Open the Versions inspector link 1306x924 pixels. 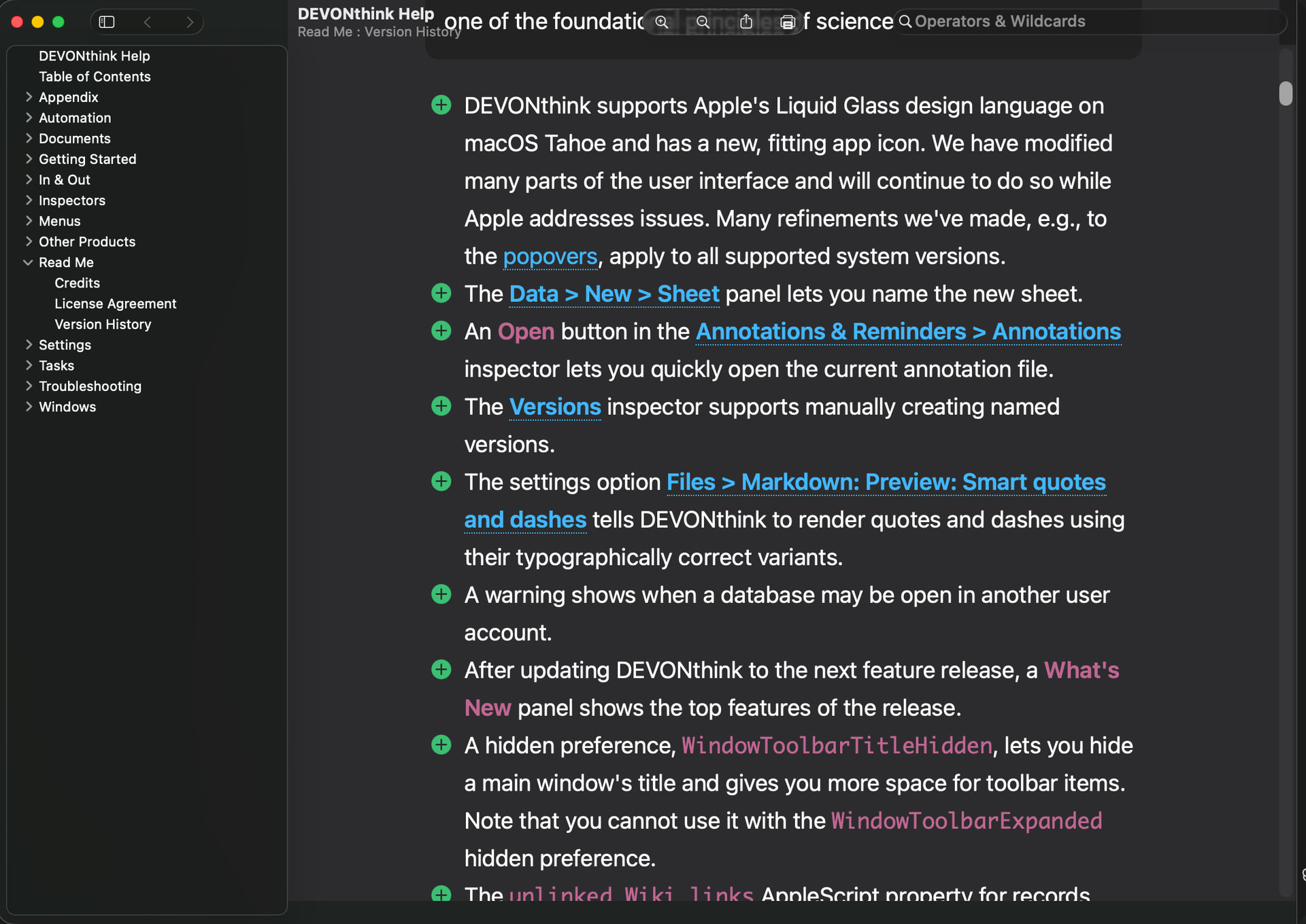pyautogui.click(x=555, y=407)
